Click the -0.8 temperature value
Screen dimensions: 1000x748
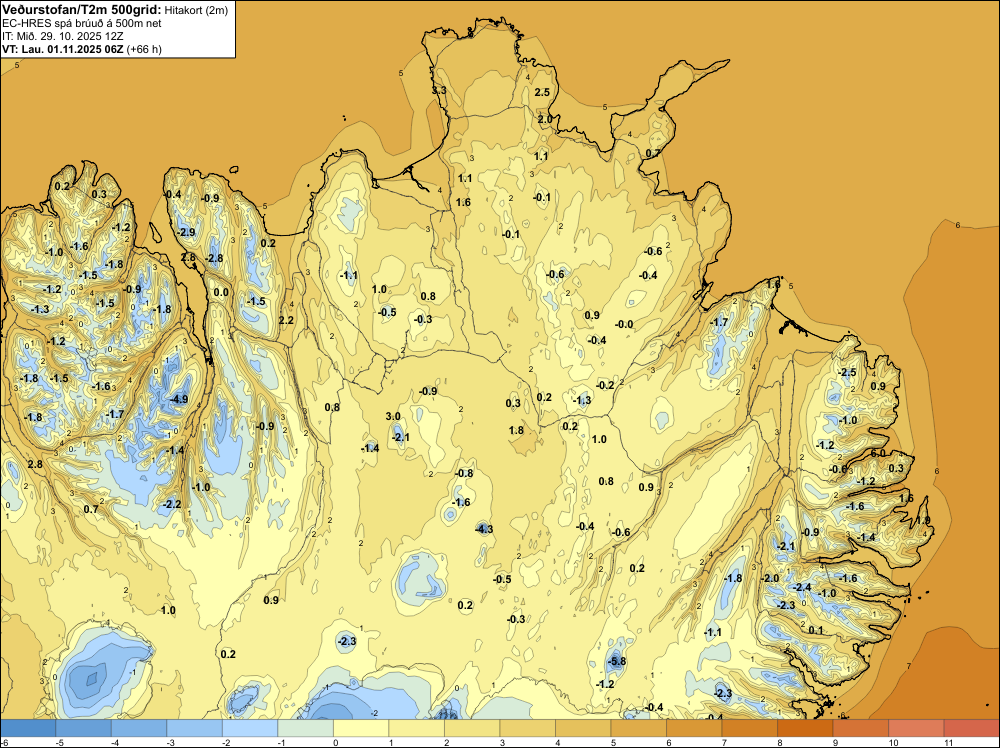coord(464,473)
